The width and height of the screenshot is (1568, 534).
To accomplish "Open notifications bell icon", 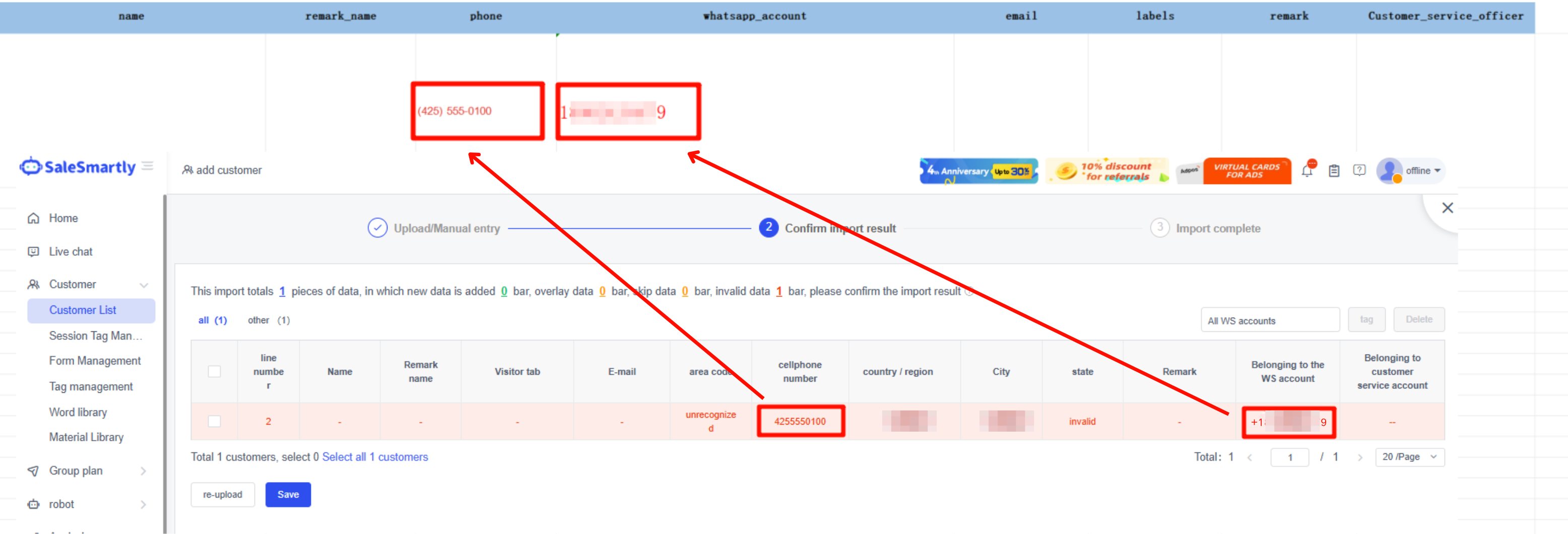I will point(1307,170).
